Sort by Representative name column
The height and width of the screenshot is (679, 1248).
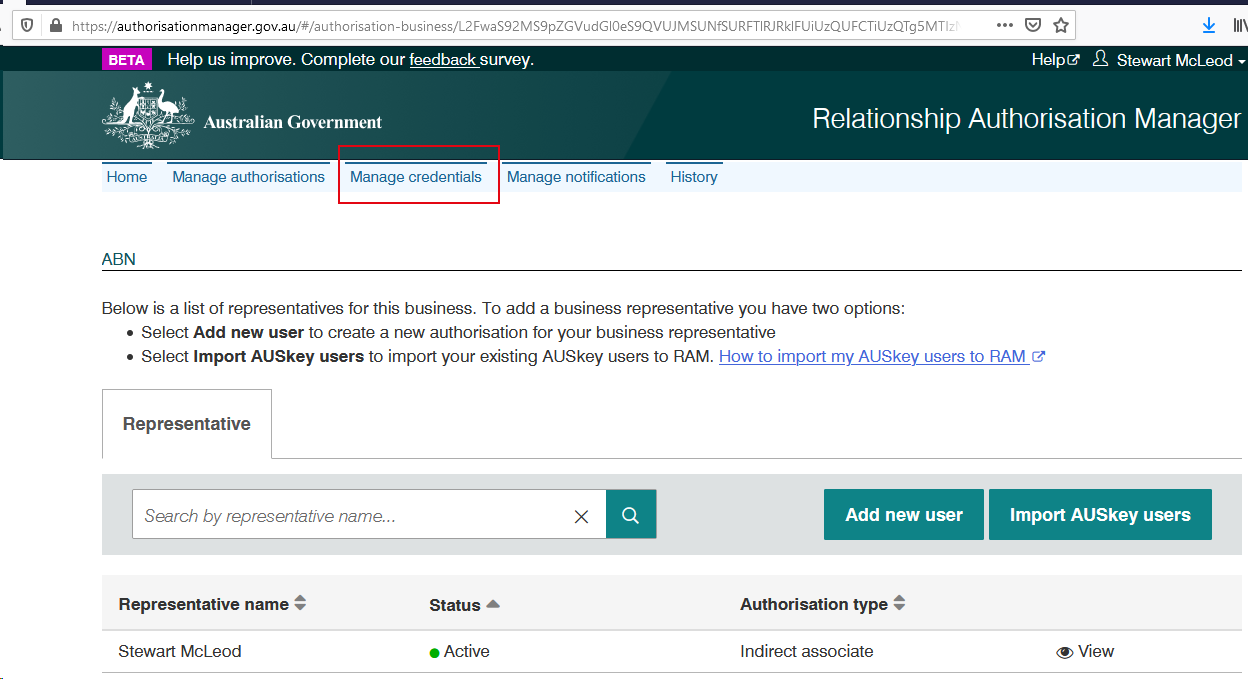point(300,604)
